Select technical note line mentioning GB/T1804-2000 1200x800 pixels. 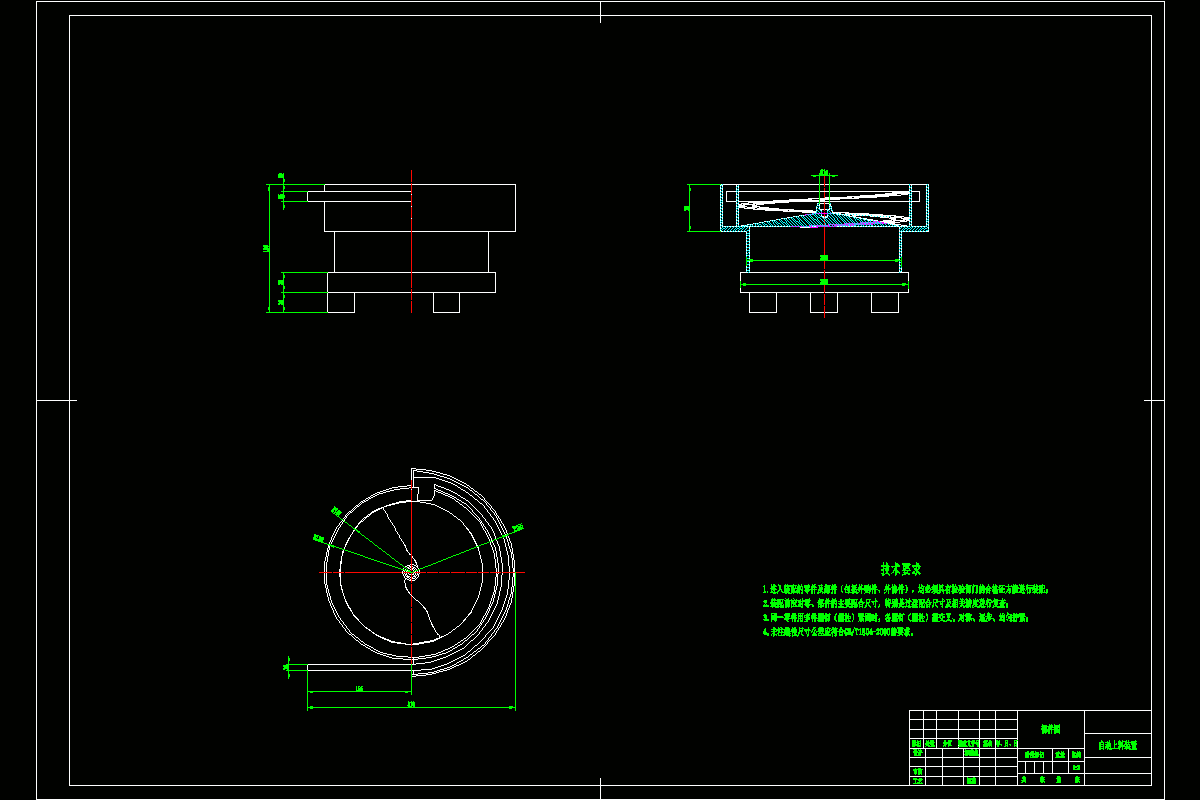[838, 632]
